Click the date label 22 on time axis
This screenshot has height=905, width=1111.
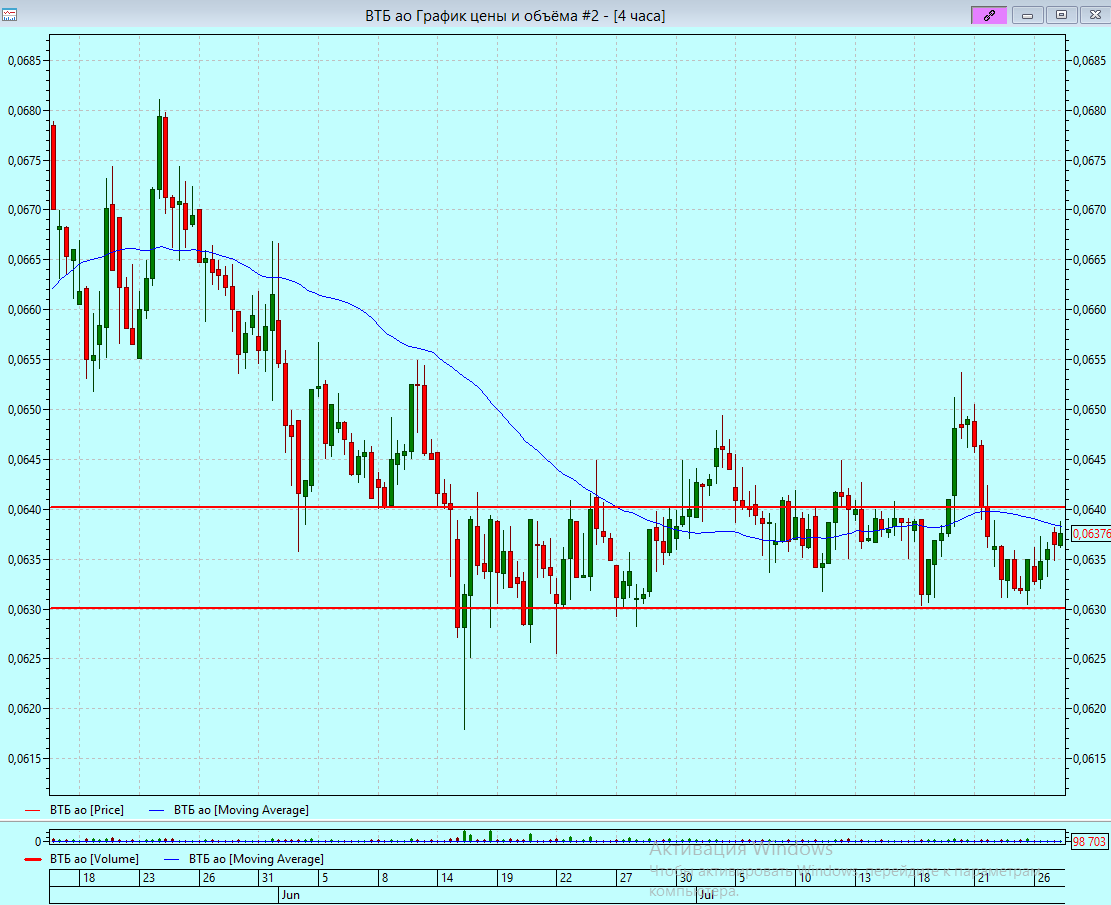tap(565, 878)
